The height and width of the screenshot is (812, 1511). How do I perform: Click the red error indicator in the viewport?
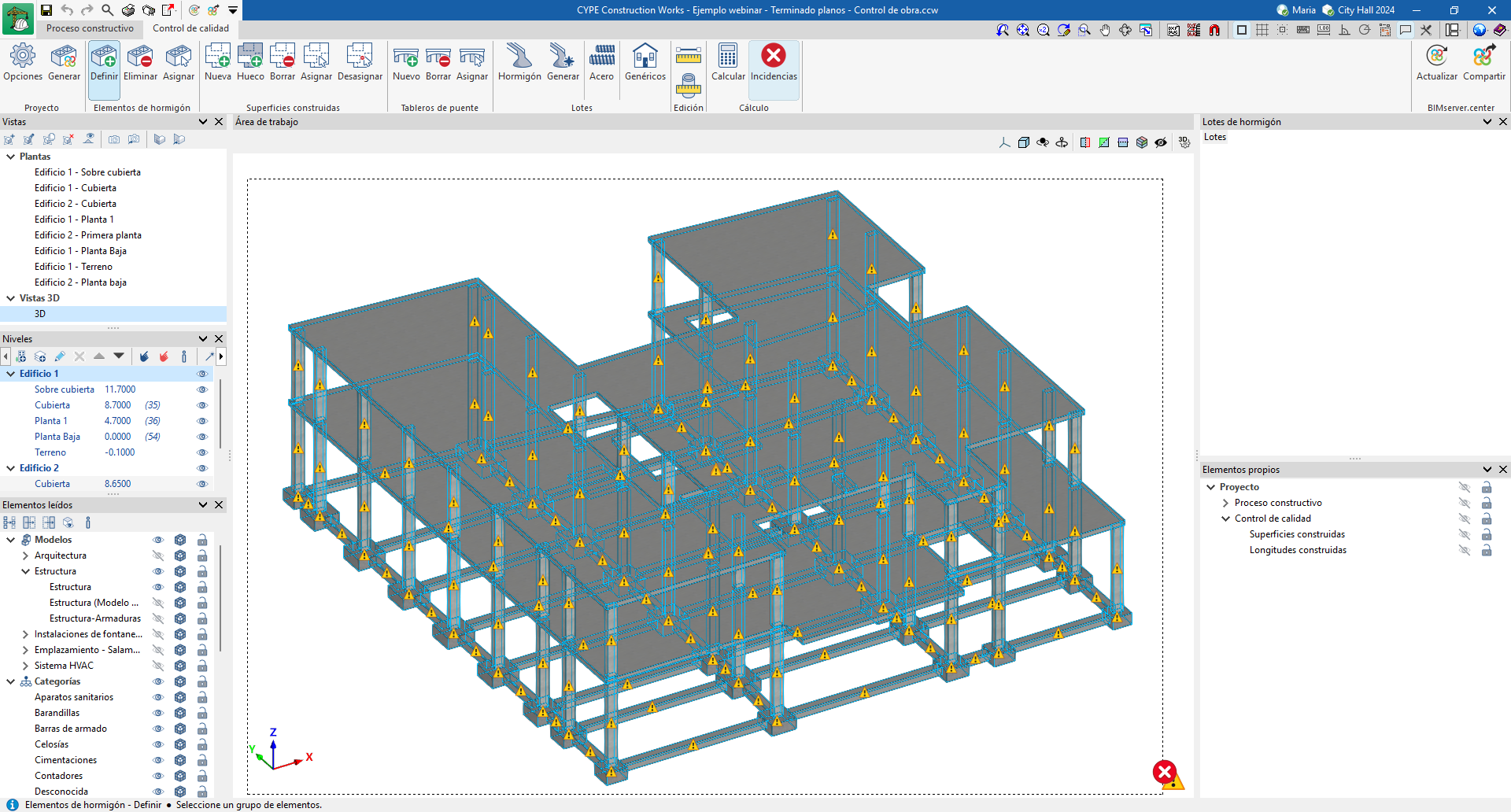click(1165, 771)
